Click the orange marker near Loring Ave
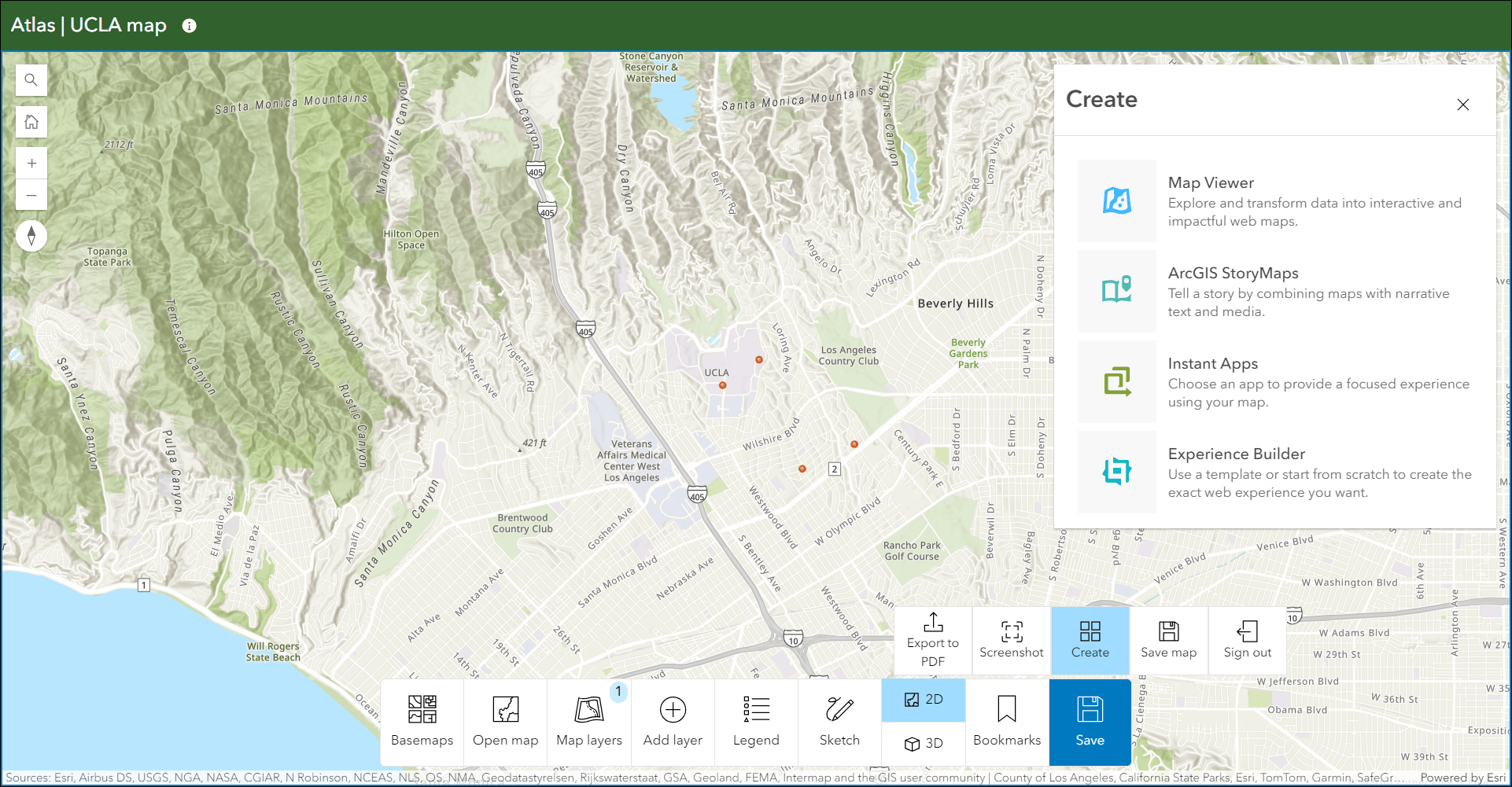 click(x=759, y=359)
